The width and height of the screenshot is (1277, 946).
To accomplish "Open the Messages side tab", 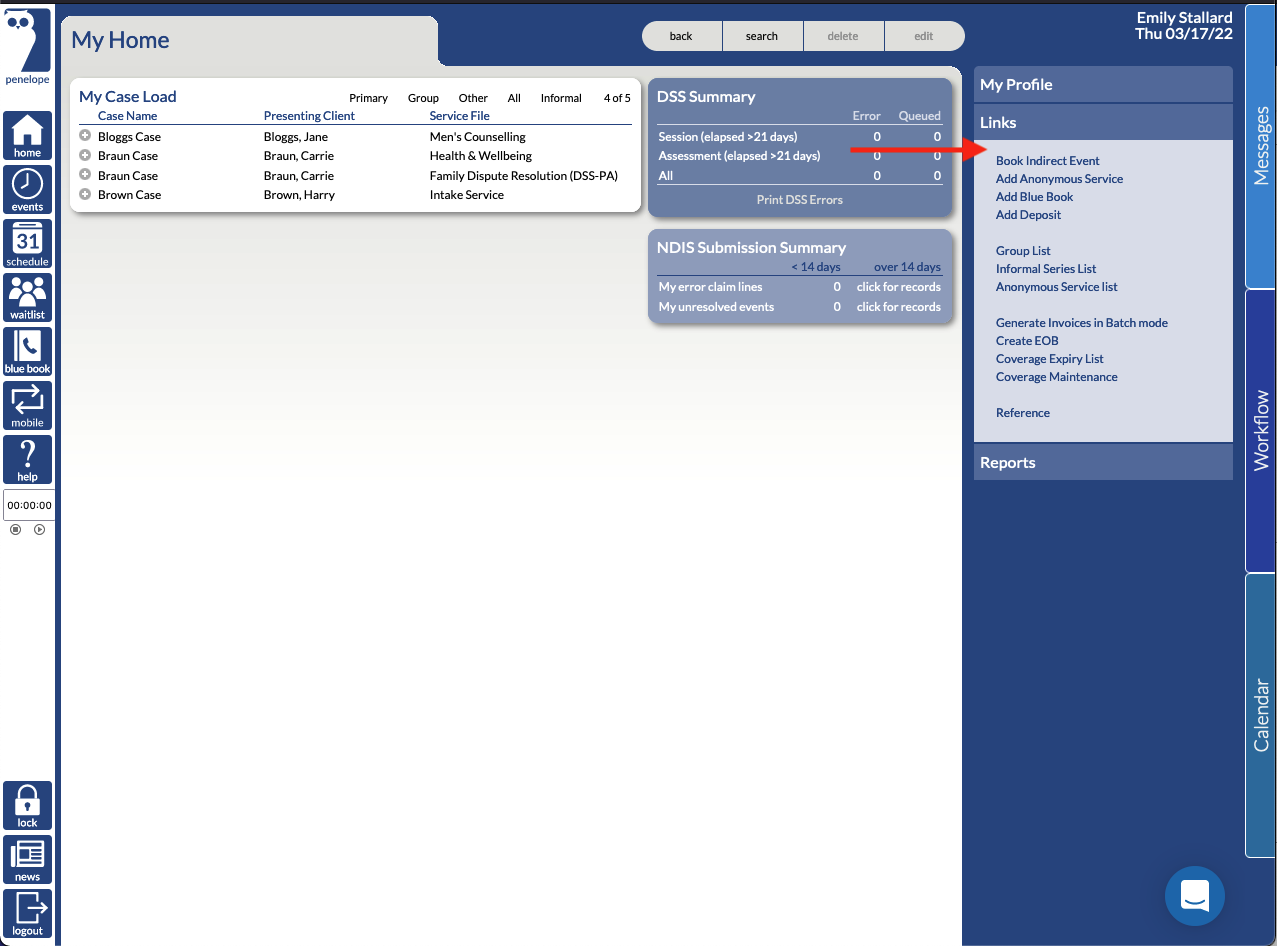I will pyautogui.click(x=1261, y=146).
